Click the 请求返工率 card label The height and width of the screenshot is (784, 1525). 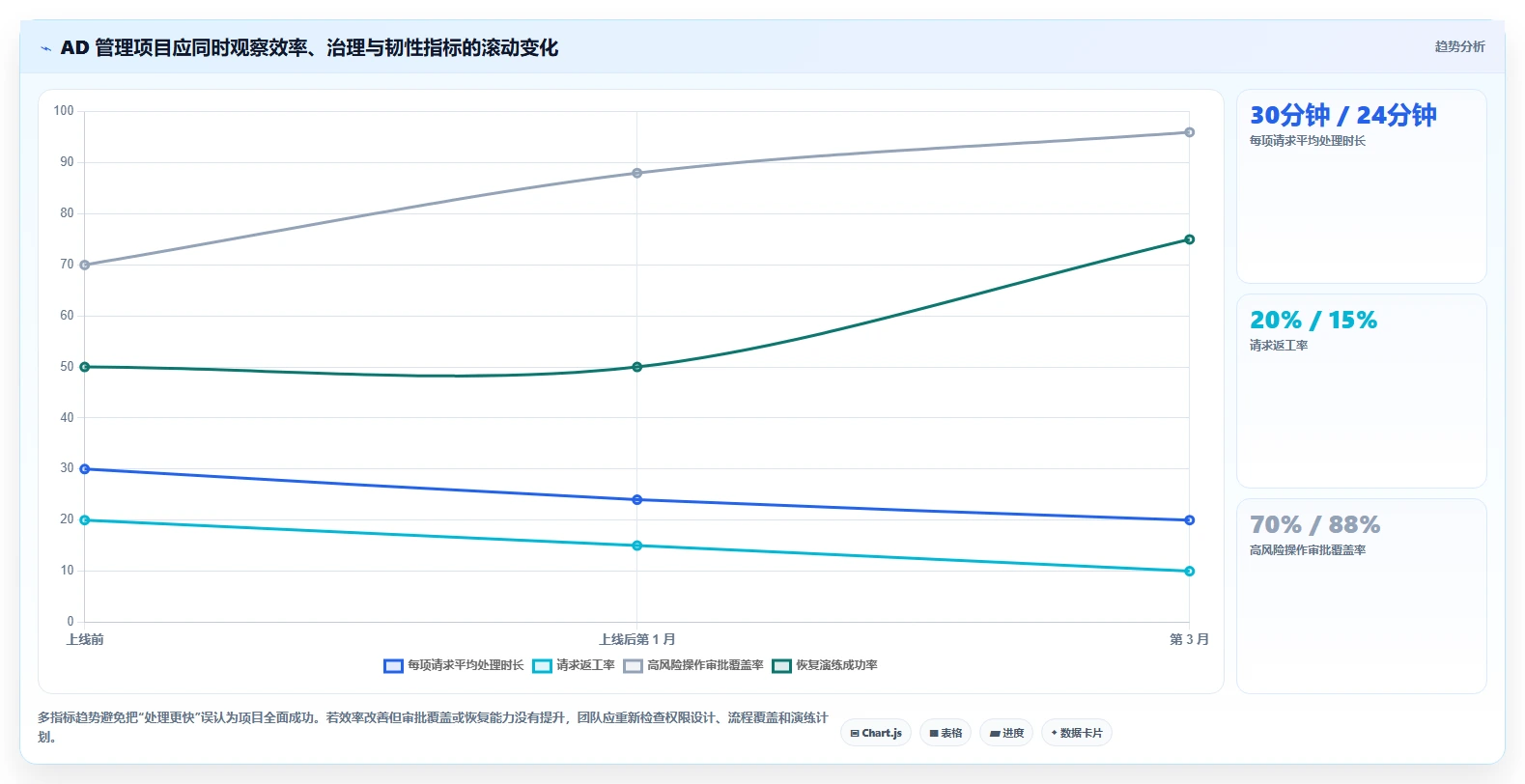[1279, 346]
